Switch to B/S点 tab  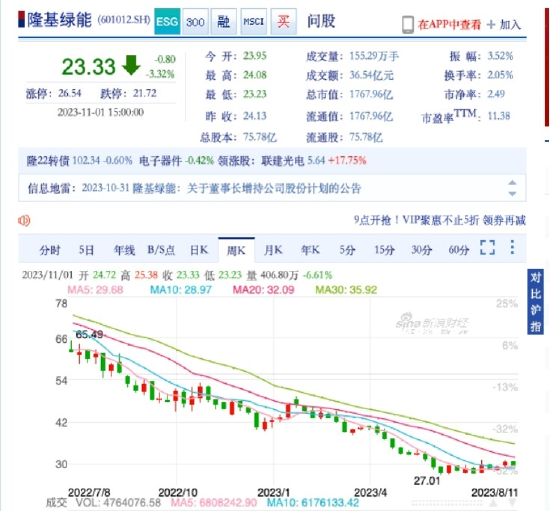click(161, 250)
